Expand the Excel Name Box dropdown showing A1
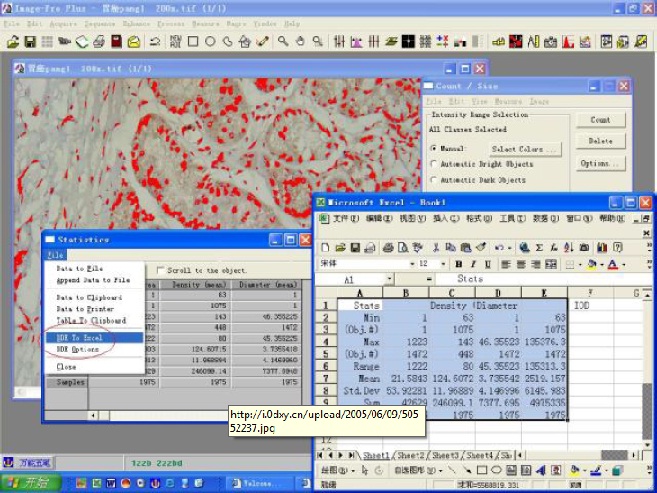 point(391,281)
